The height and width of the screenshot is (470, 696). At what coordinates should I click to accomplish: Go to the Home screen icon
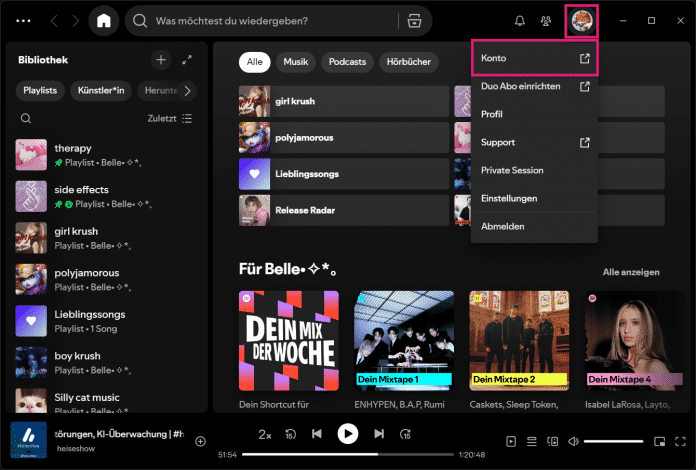[103, 21]
